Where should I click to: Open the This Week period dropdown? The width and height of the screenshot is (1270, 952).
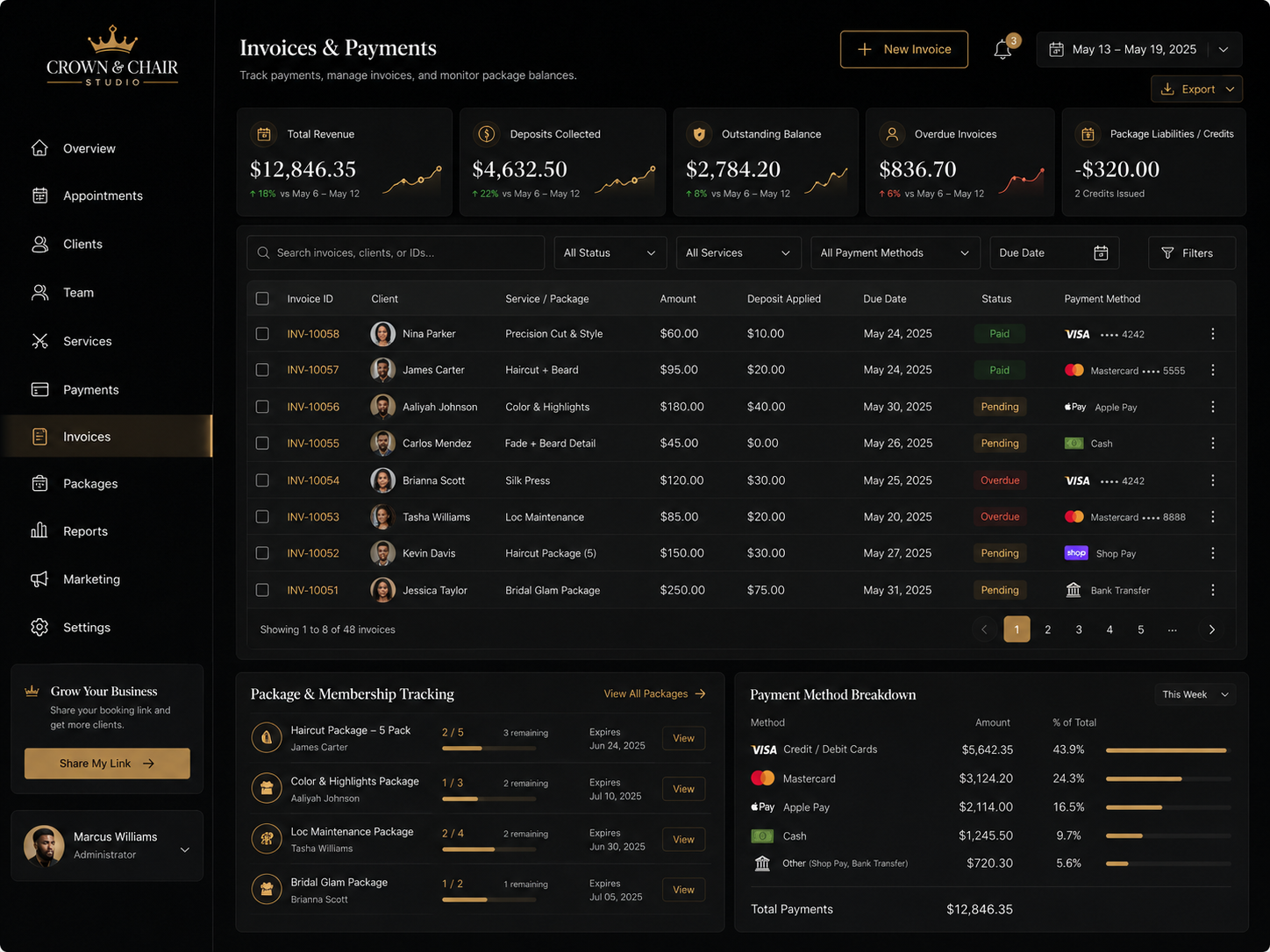pyautogui.click(x=1195, y=694)
